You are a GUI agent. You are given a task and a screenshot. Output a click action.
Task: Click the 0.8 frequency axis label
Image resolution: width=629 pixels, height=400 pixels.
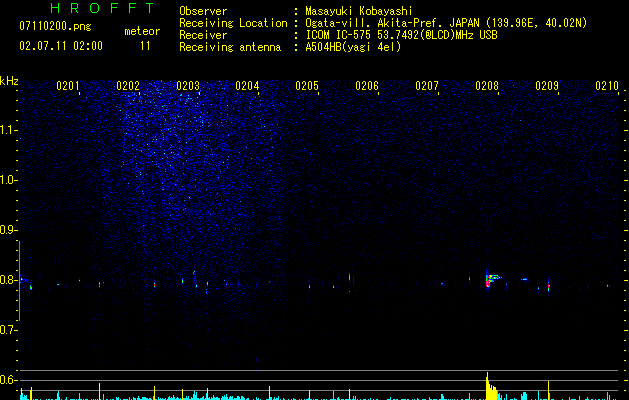pyautogui.click(x=8, y=280)
